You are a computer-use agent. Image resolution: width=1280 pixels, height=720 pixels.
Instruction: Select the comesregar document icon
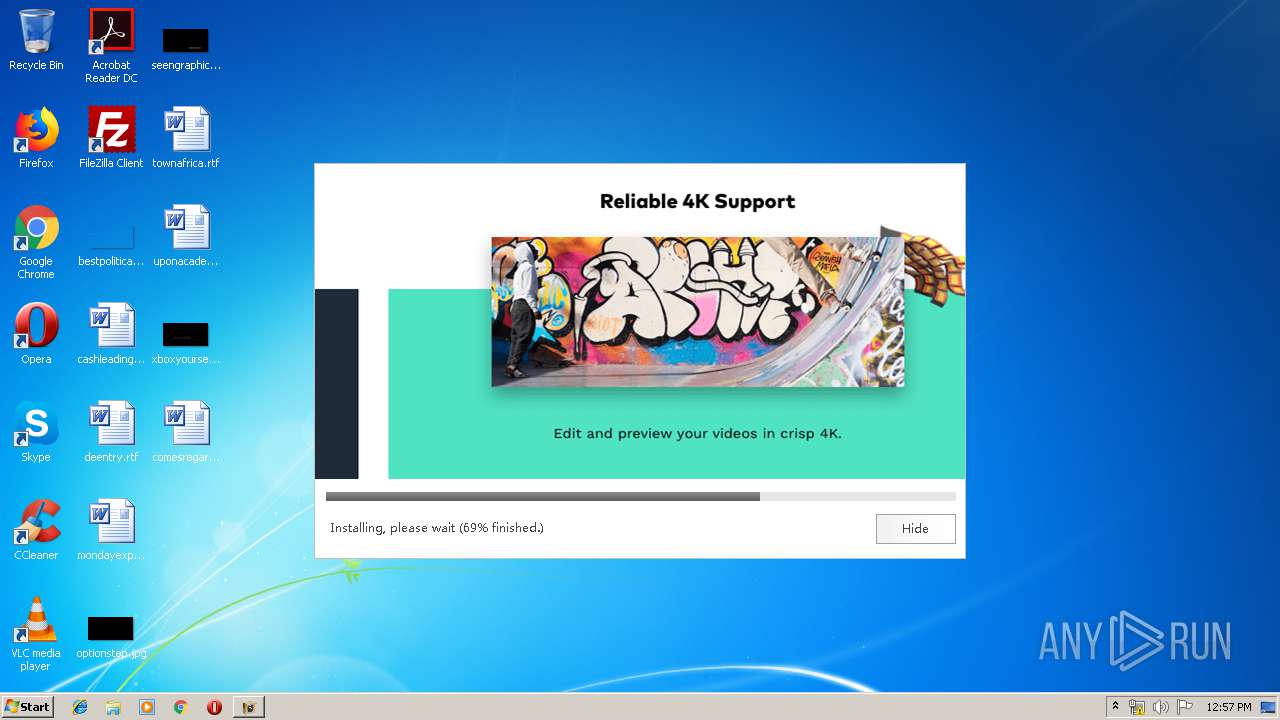pyautogui.click(x=186, y=432)
